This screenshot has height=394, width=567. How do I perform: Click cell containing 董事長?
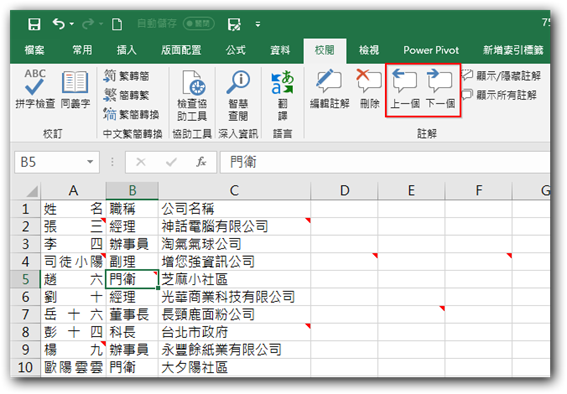pyautogui.click(x=132, y=314)
